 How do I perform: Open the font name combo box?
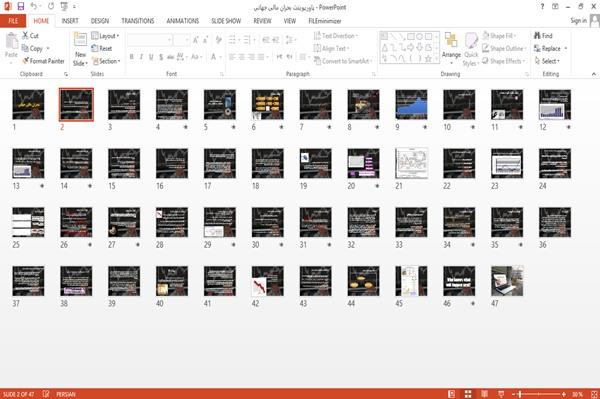point(149,40)
